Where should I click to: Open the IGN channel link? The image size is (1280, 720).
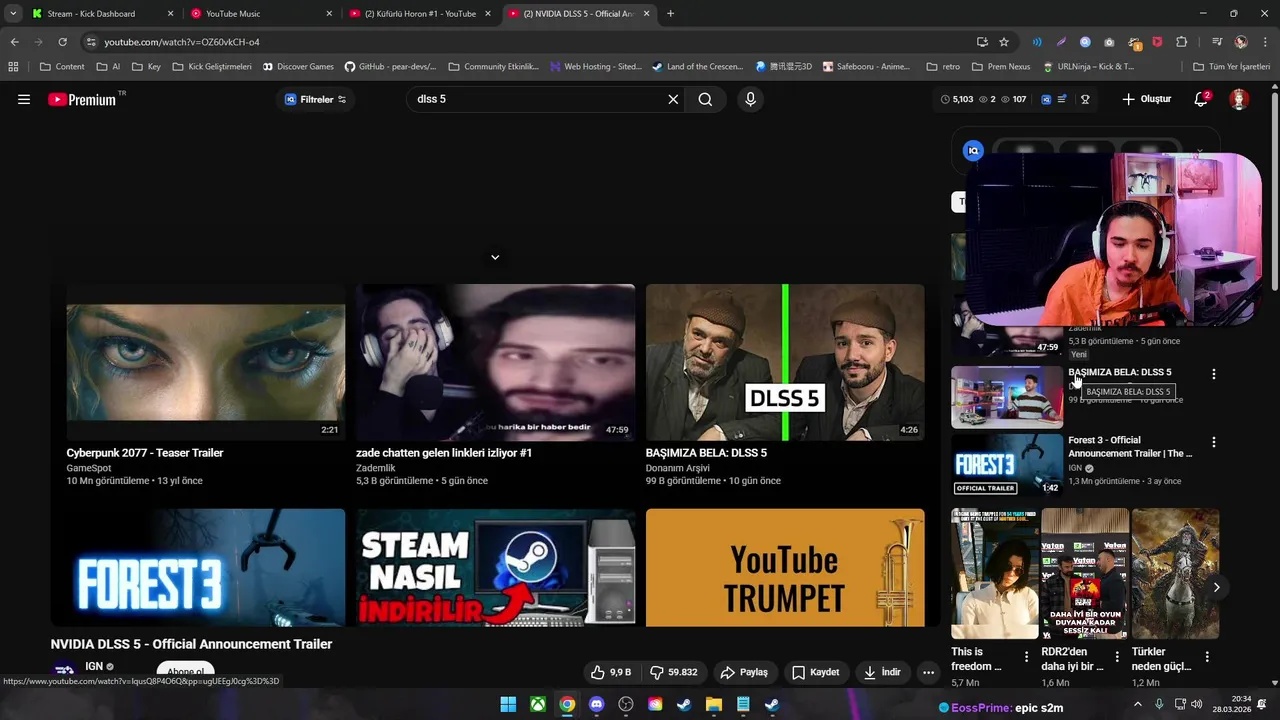pos(94,666)
